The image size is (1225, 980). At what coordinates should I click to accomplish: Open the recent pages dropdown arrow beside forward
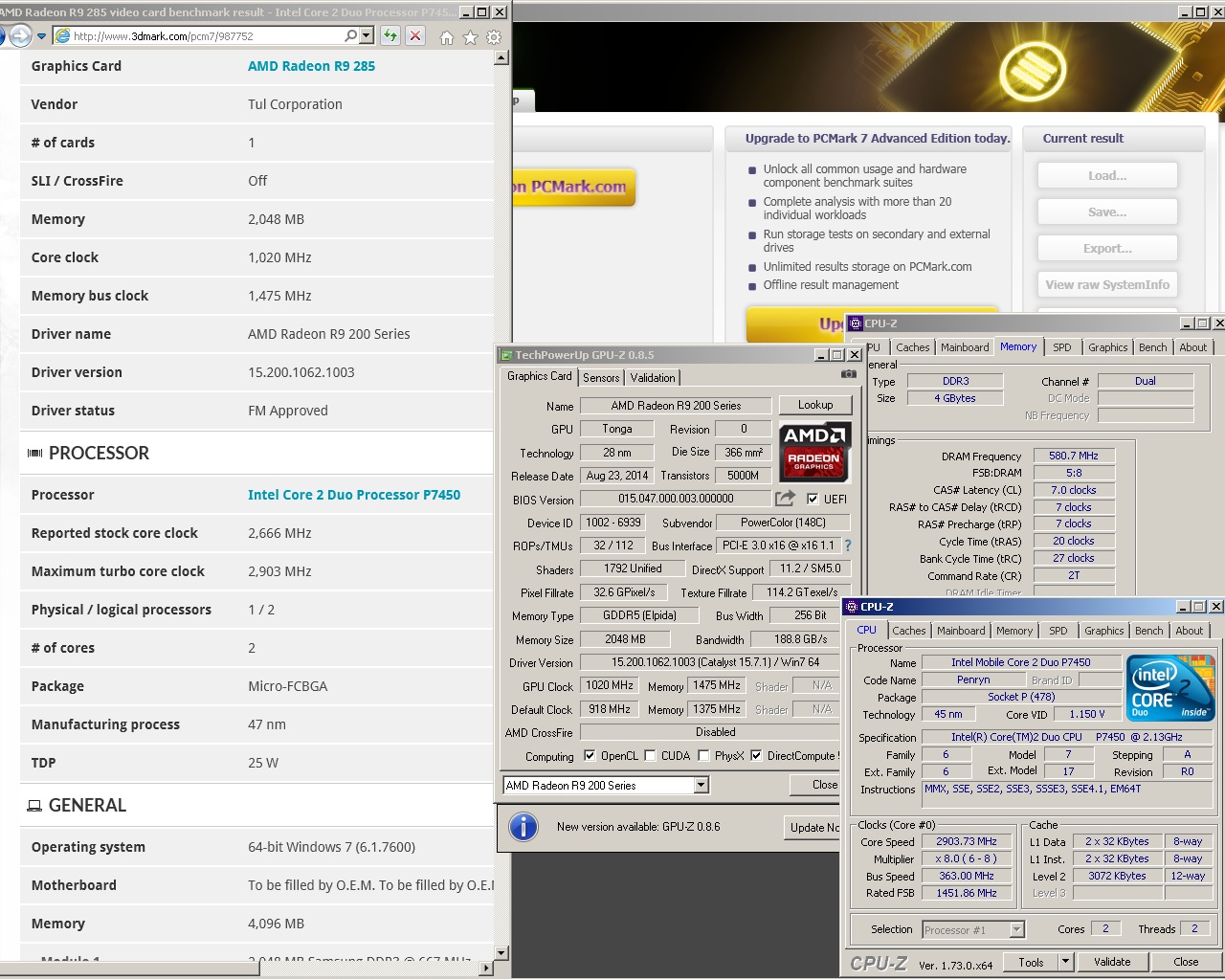coord(41,37)
